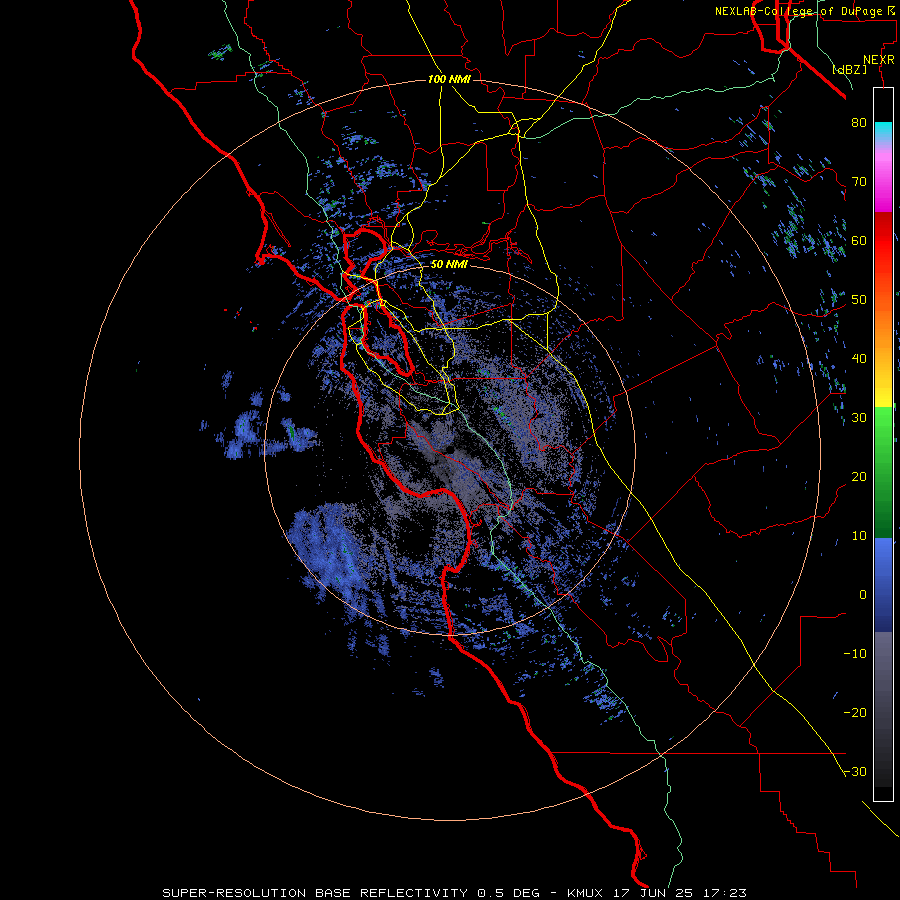Click the Super-Resolution Base Reflectivity caption text
The image size is (900, 900).
pyautogui.click(x=314, y=893)
